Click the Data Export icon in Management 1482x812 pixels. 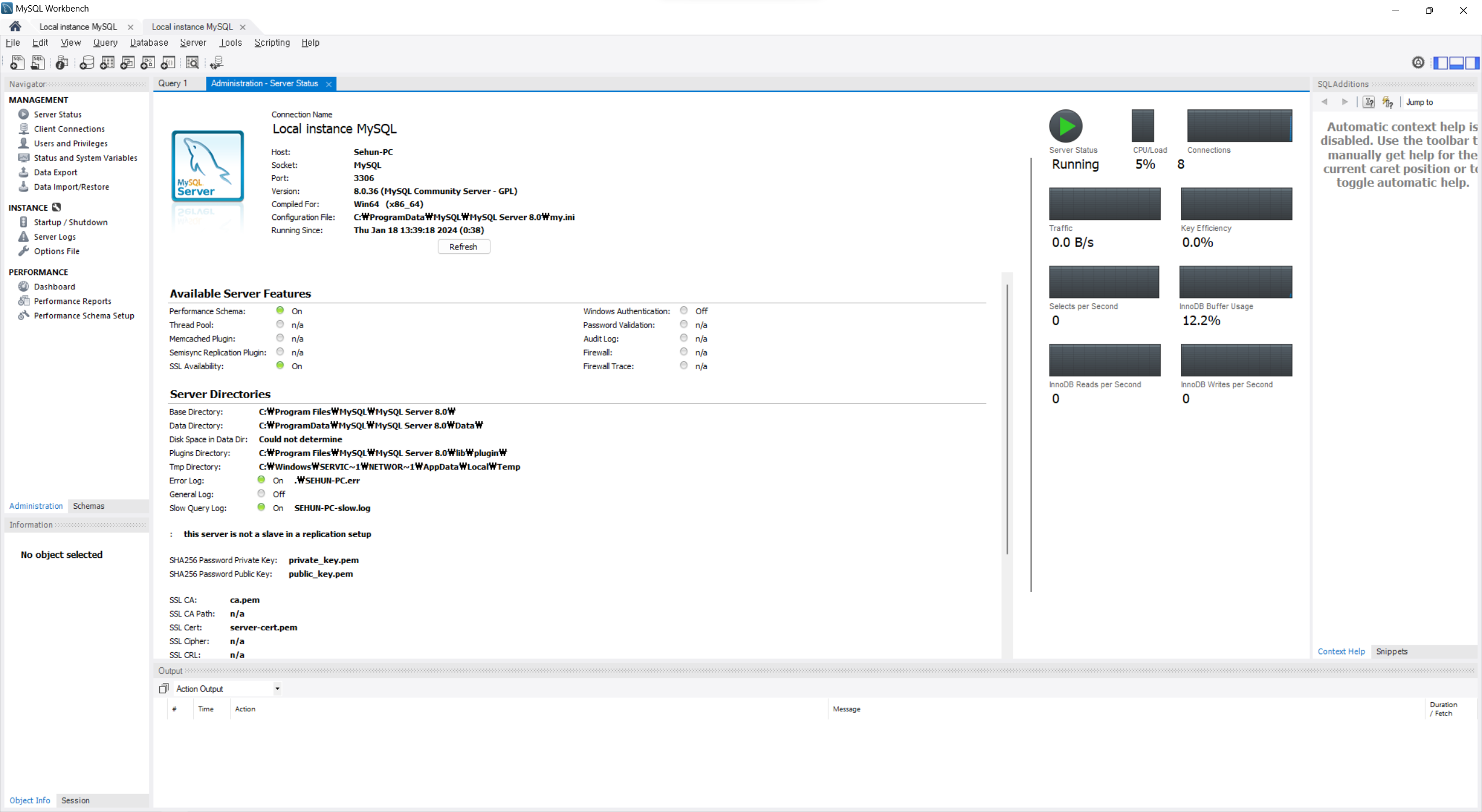24,172
